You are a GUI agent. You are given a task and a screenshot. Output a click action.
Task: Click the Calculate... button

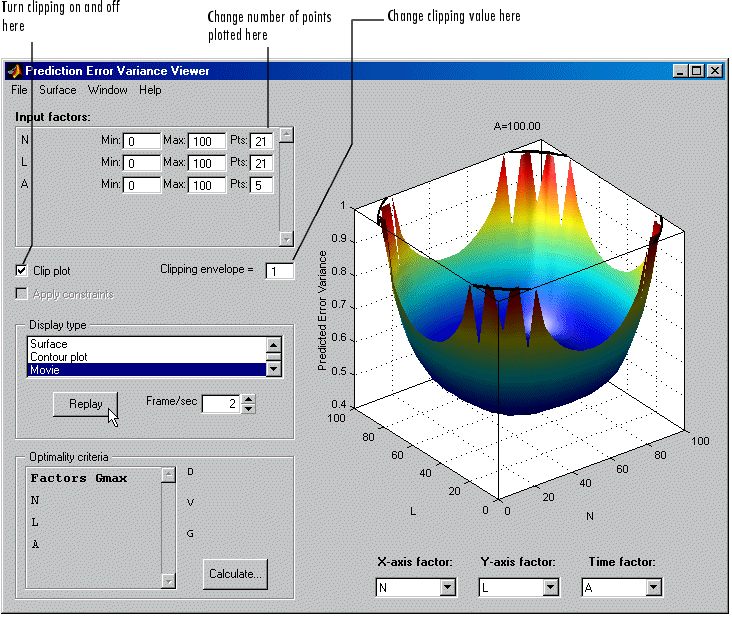pos(235,574)
